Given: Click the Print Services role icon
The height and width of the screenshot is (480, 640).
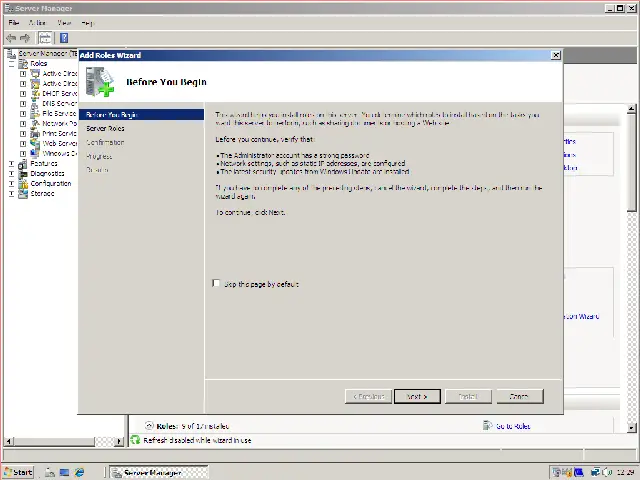Looking at the screenshot, I should 36,133.
